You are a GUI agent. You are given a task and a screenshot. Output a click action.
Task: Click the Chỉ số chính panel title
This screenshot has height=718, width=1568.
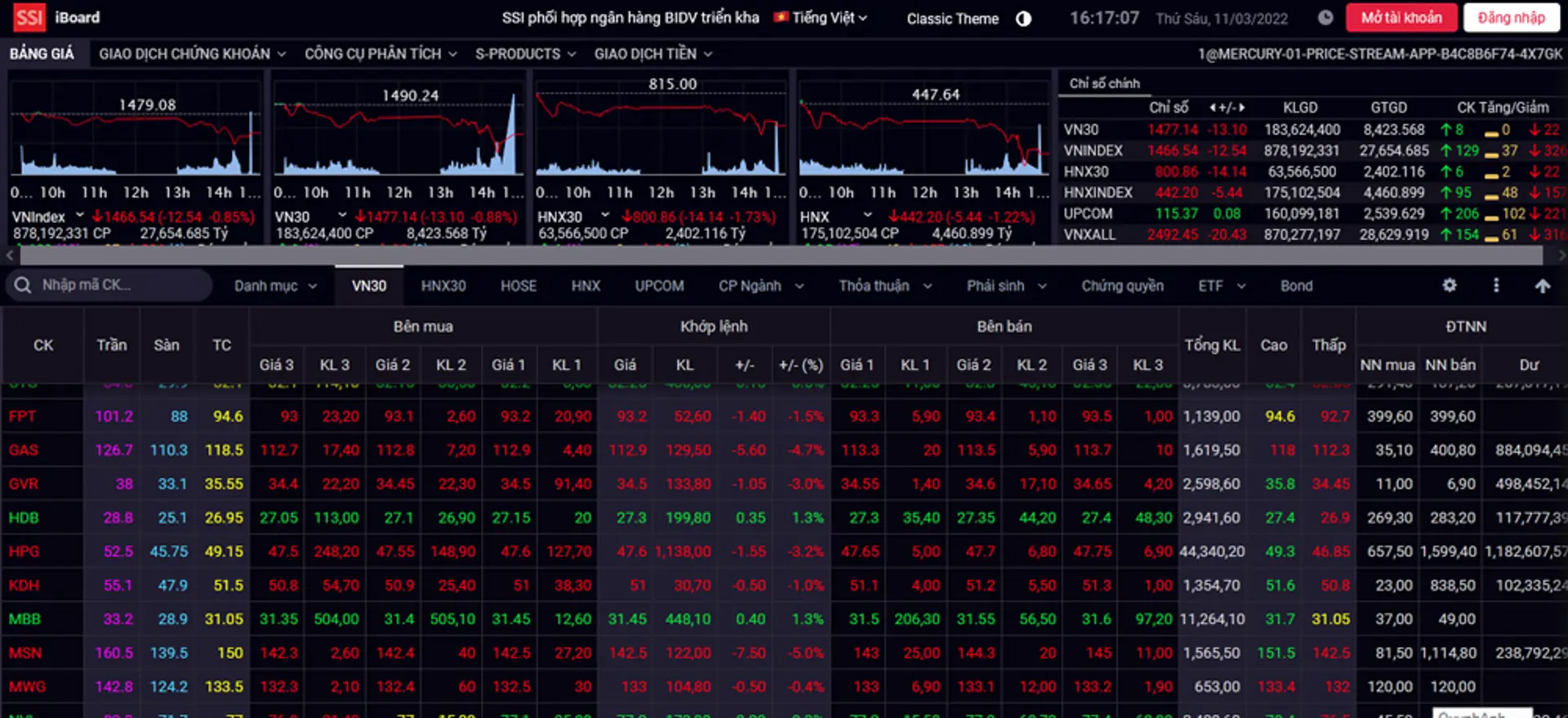point(1104,83)
